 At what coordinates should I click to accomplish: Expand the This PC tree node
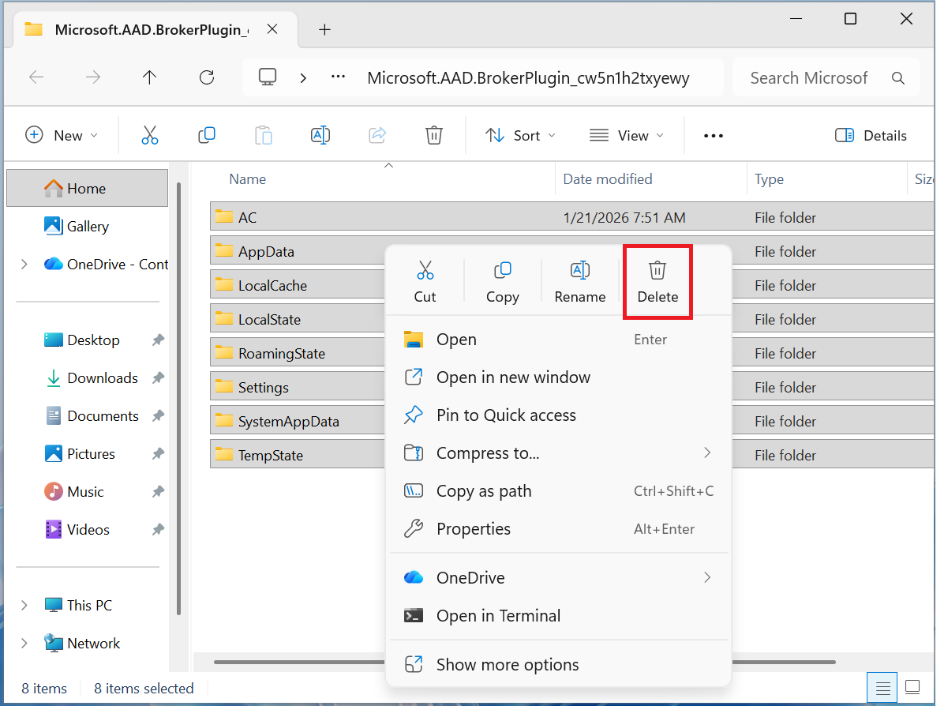24,605
